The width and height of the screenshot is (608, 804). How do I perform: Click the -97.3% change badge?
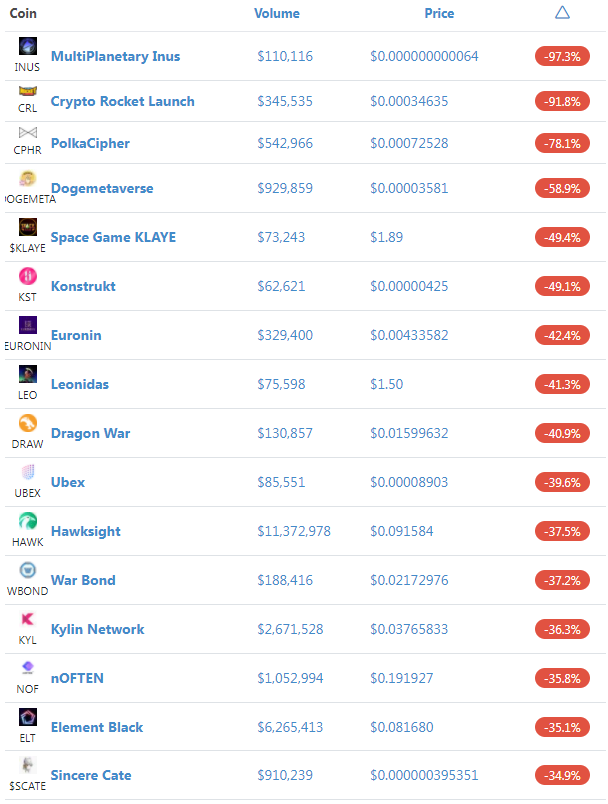pyautogui.click(x=562, y=56)
